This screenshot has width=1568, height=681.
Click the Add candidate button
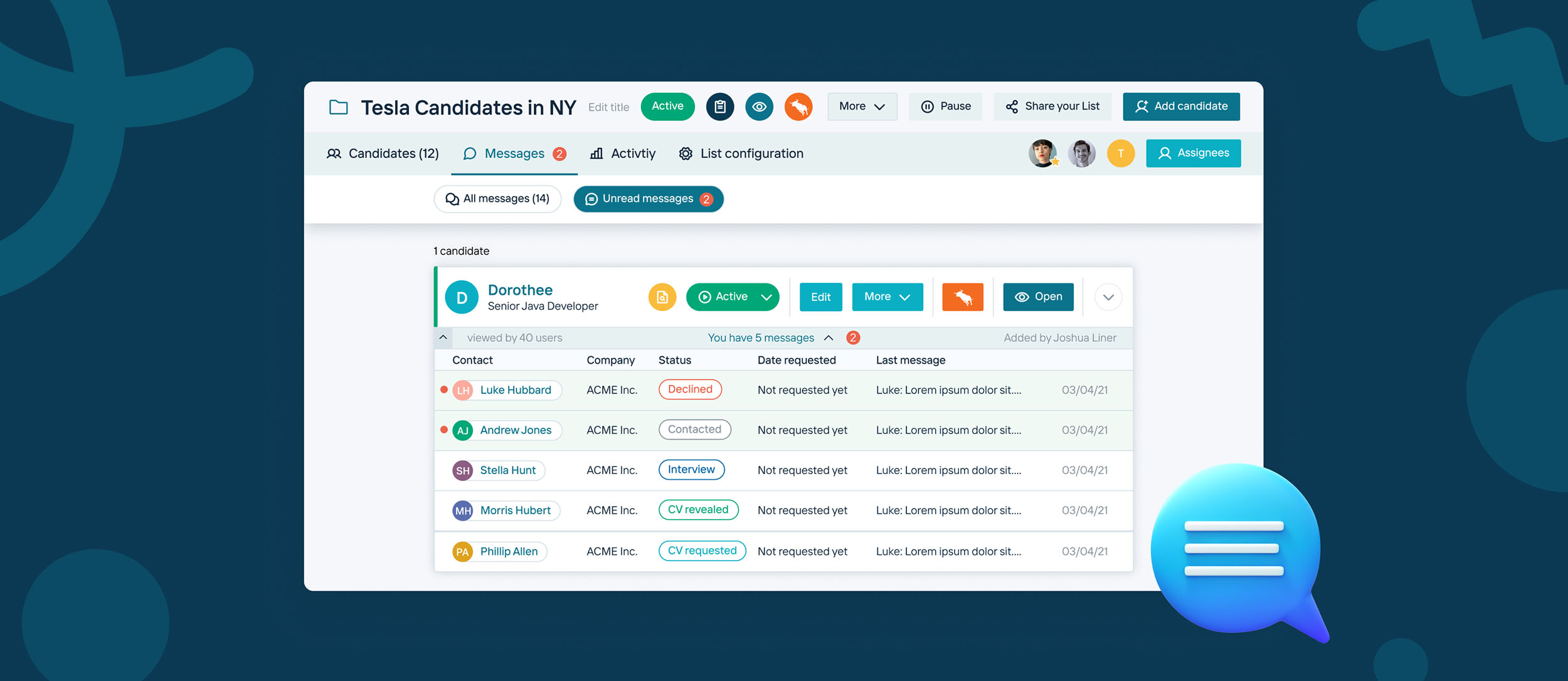tap(1180, 107)
